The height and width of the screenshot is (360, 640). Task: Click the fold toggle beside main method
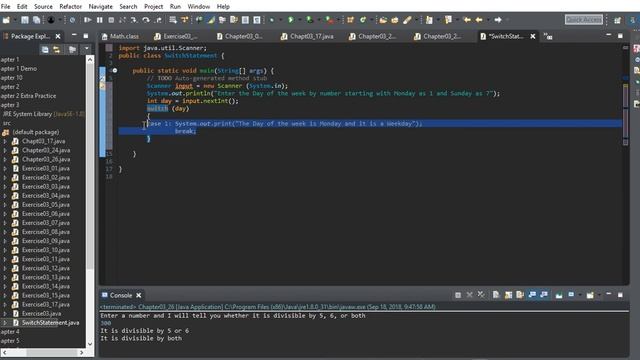tap(115, 71)
